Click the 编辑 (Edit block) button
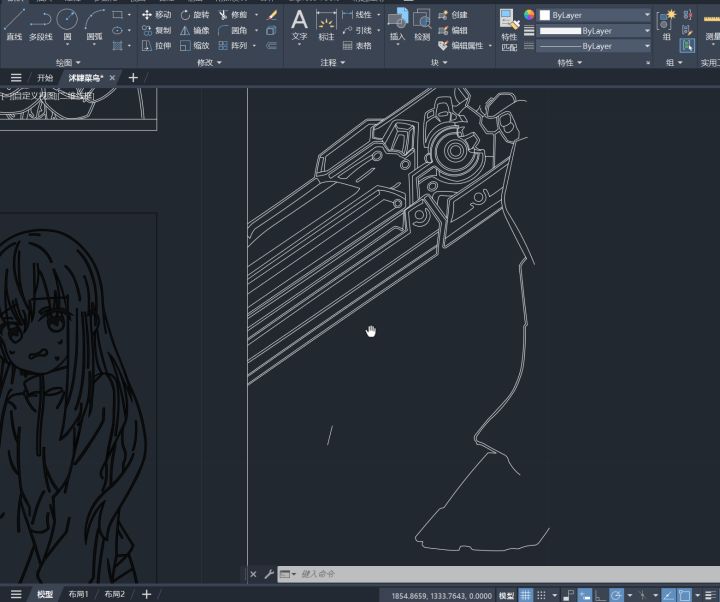 pyautogui.click(x=453, y=30)
